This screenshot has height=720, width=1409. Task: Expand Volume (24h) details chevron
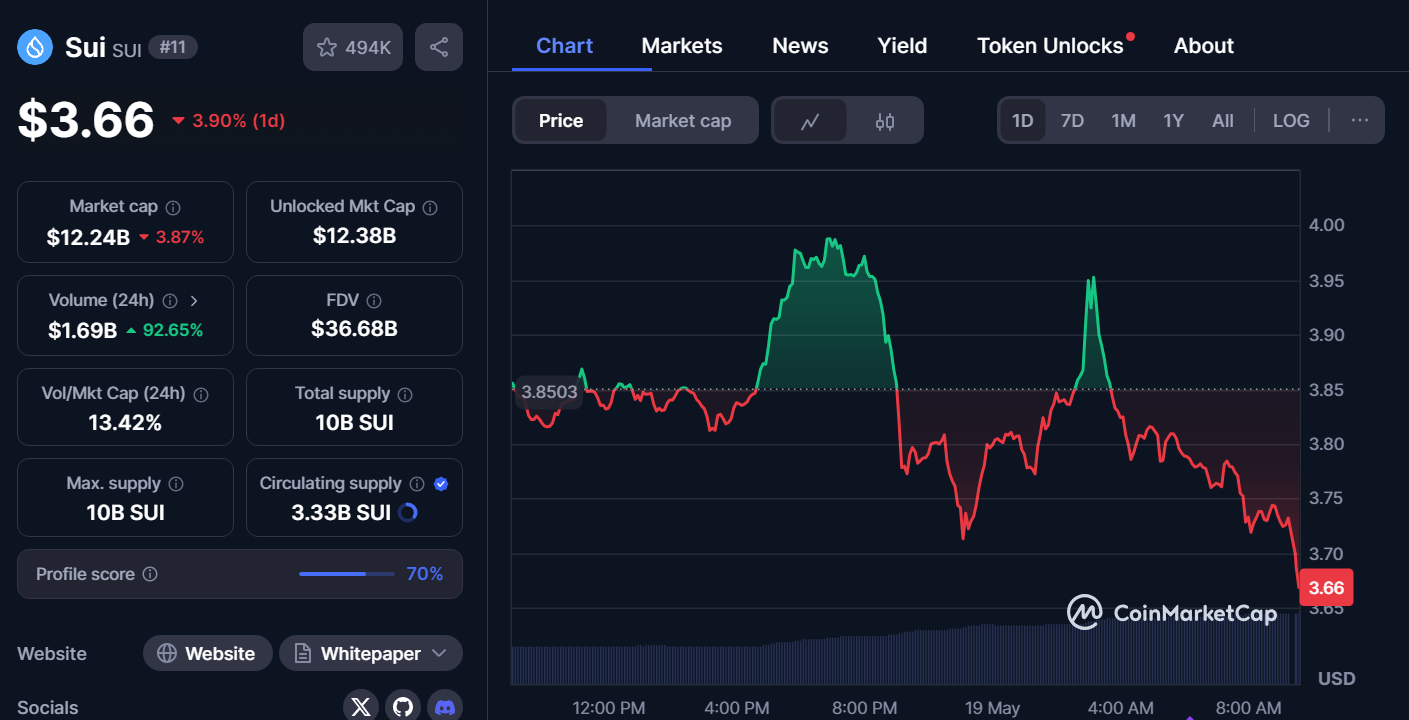pyautogui.click(x=194, y=301)
